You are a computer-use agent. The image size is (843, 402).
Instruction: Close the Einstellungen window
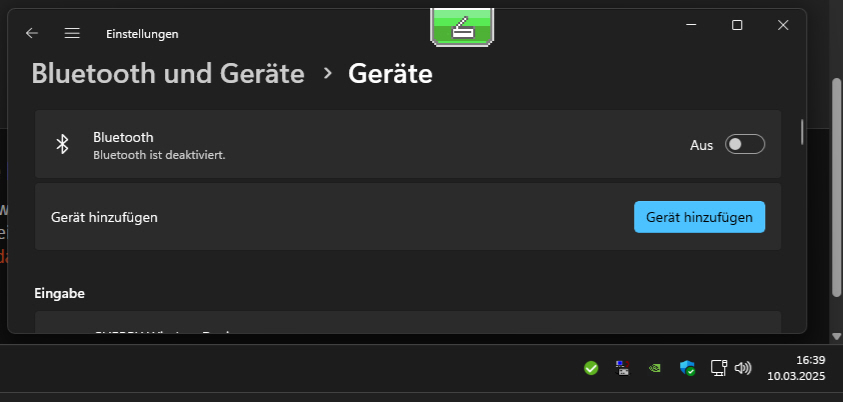(783, 25)
